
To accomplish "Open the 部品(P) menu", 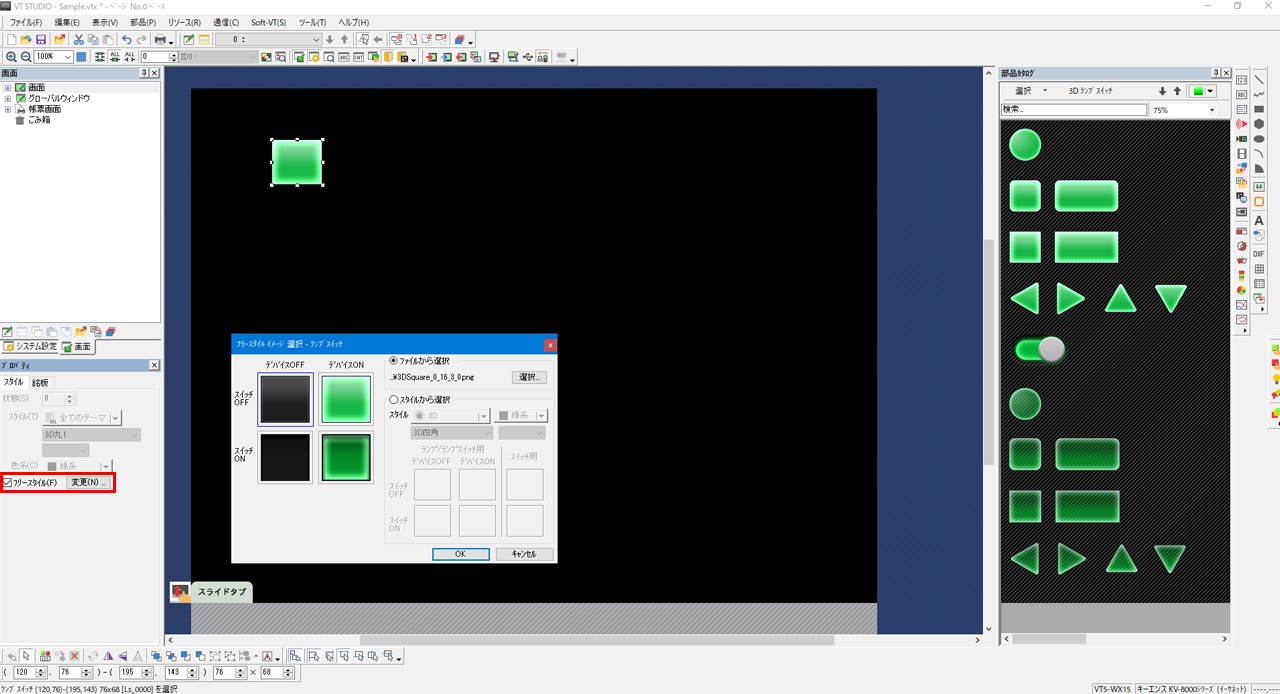I will pyautogui.click(x=143, y=22).
